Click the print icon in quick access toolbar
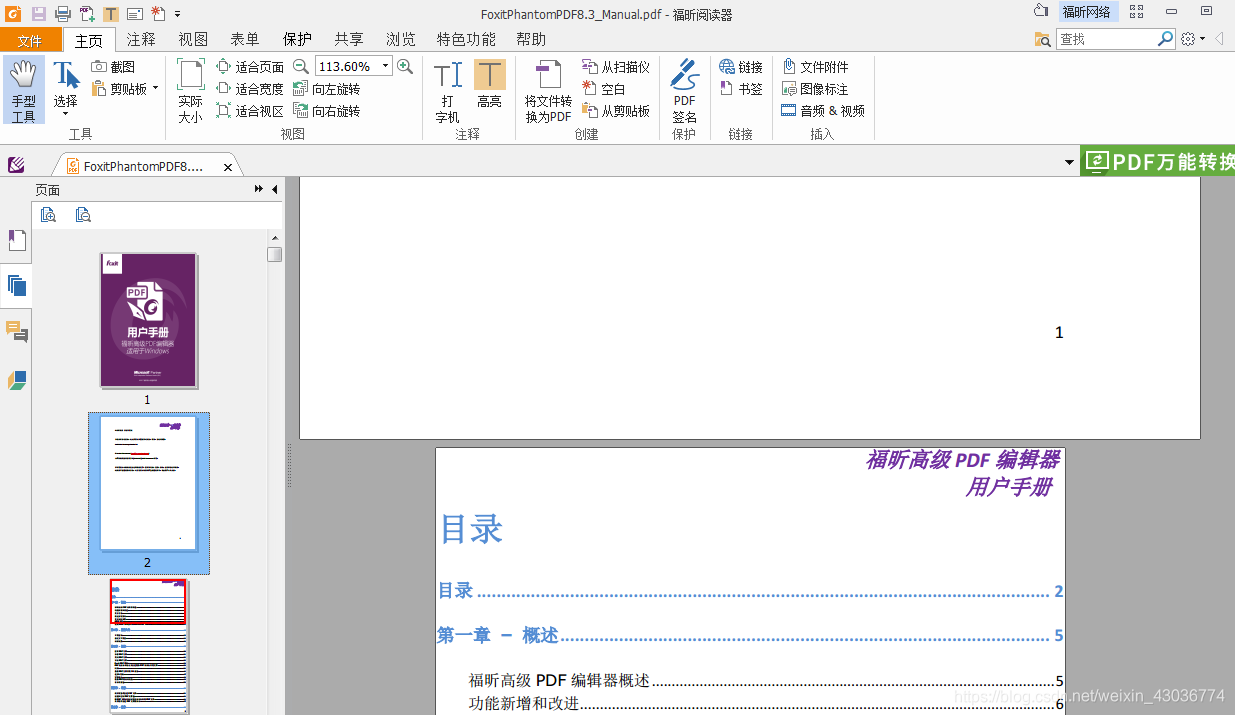The width and height of the screenshot is (1235, 715). 62,13
